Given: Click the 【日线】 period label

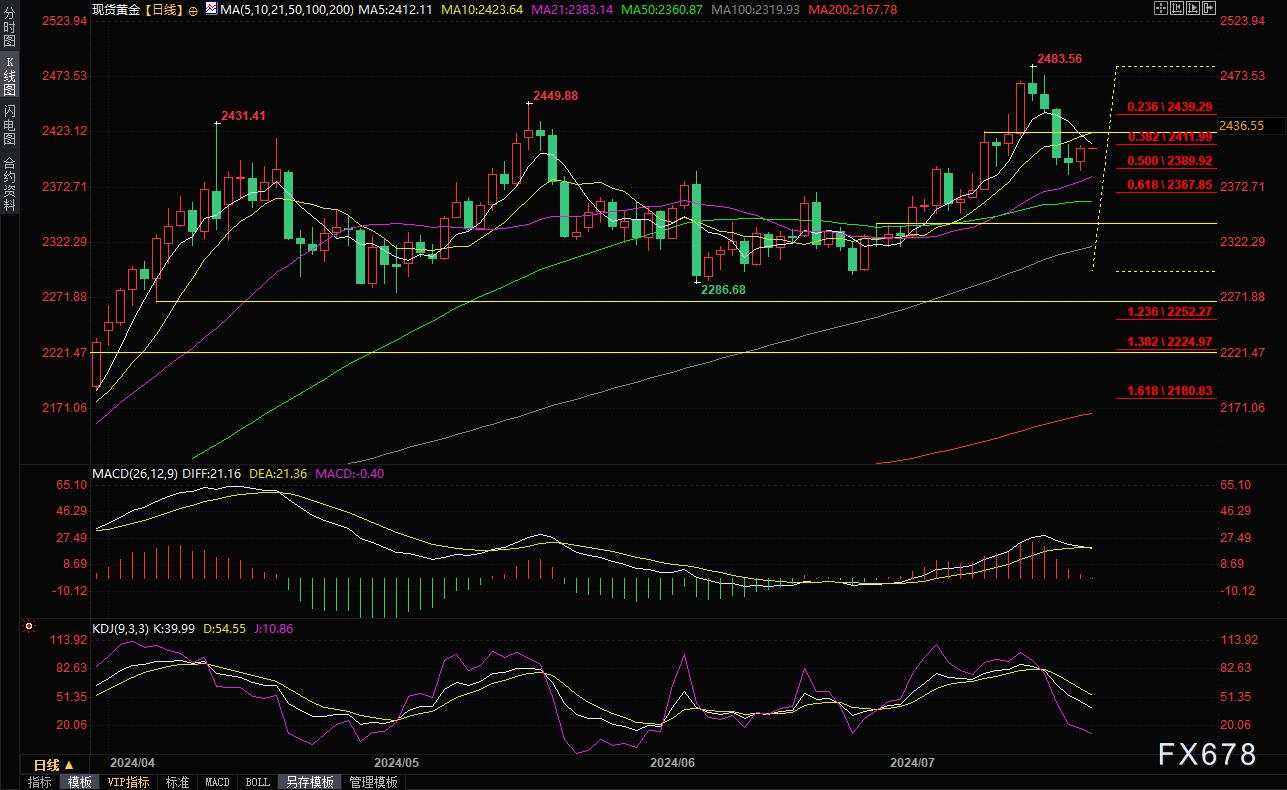Looking at the screenshot, I should [x=162, y=9].
